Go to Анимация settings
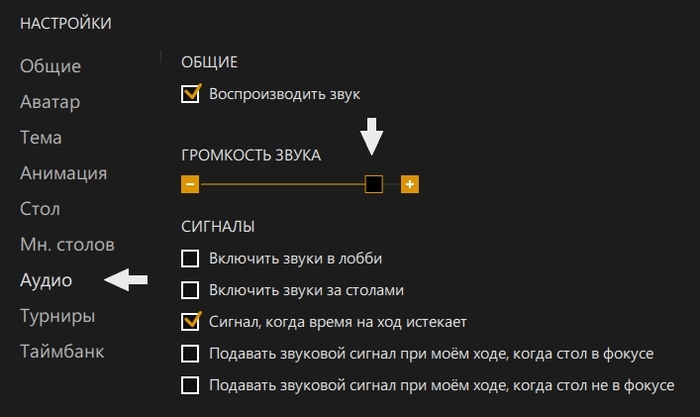This screenshot has height=417, width=700. (x=63, y=173)
